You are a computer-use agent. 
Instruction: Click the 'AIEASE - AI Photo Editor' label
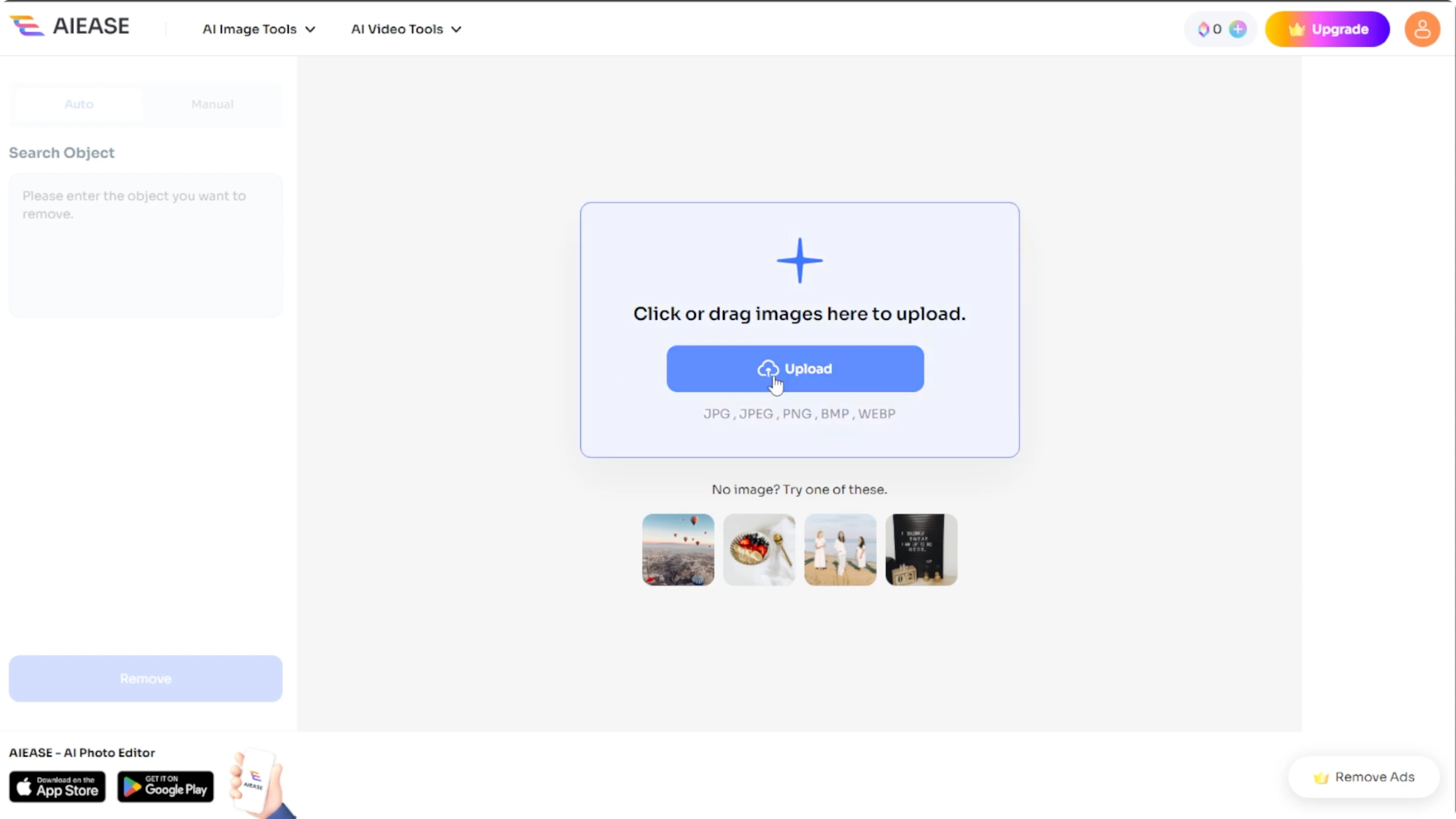coord(82,753)
